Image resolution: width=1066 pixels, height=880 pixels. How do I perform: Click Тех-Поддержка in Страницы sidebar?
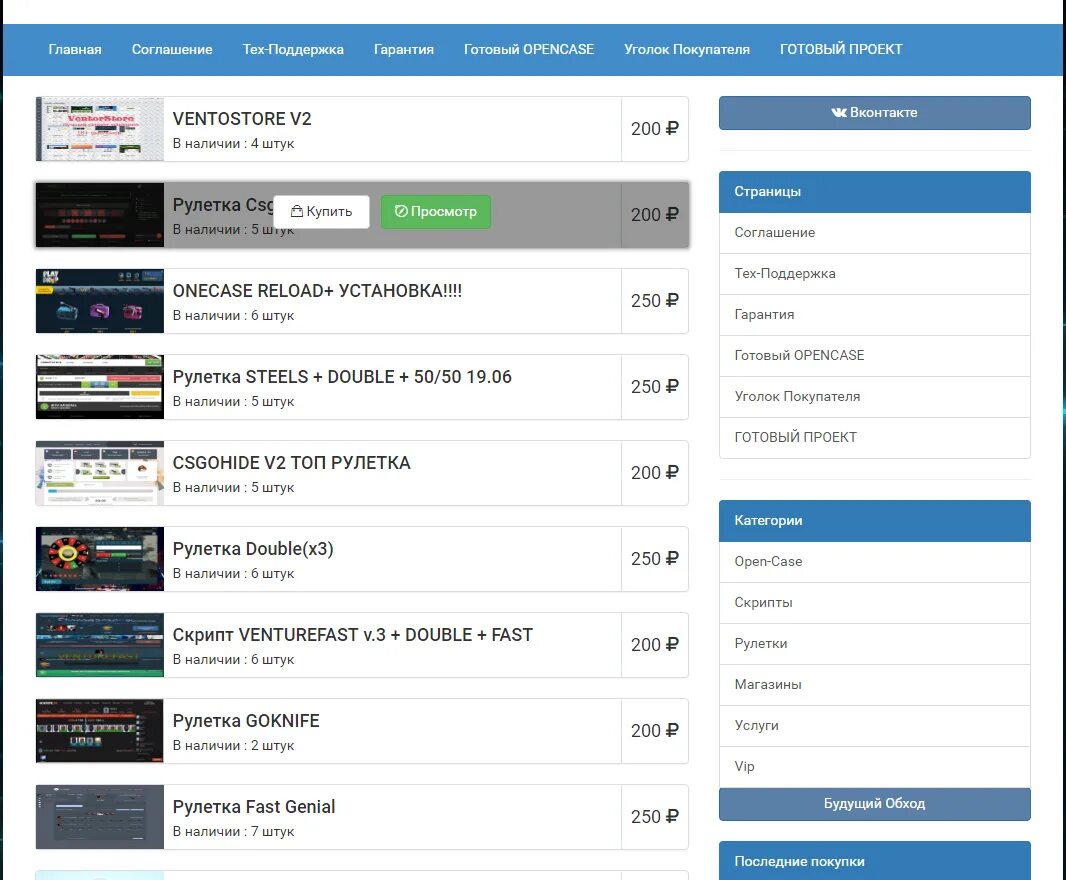(874, 274)
